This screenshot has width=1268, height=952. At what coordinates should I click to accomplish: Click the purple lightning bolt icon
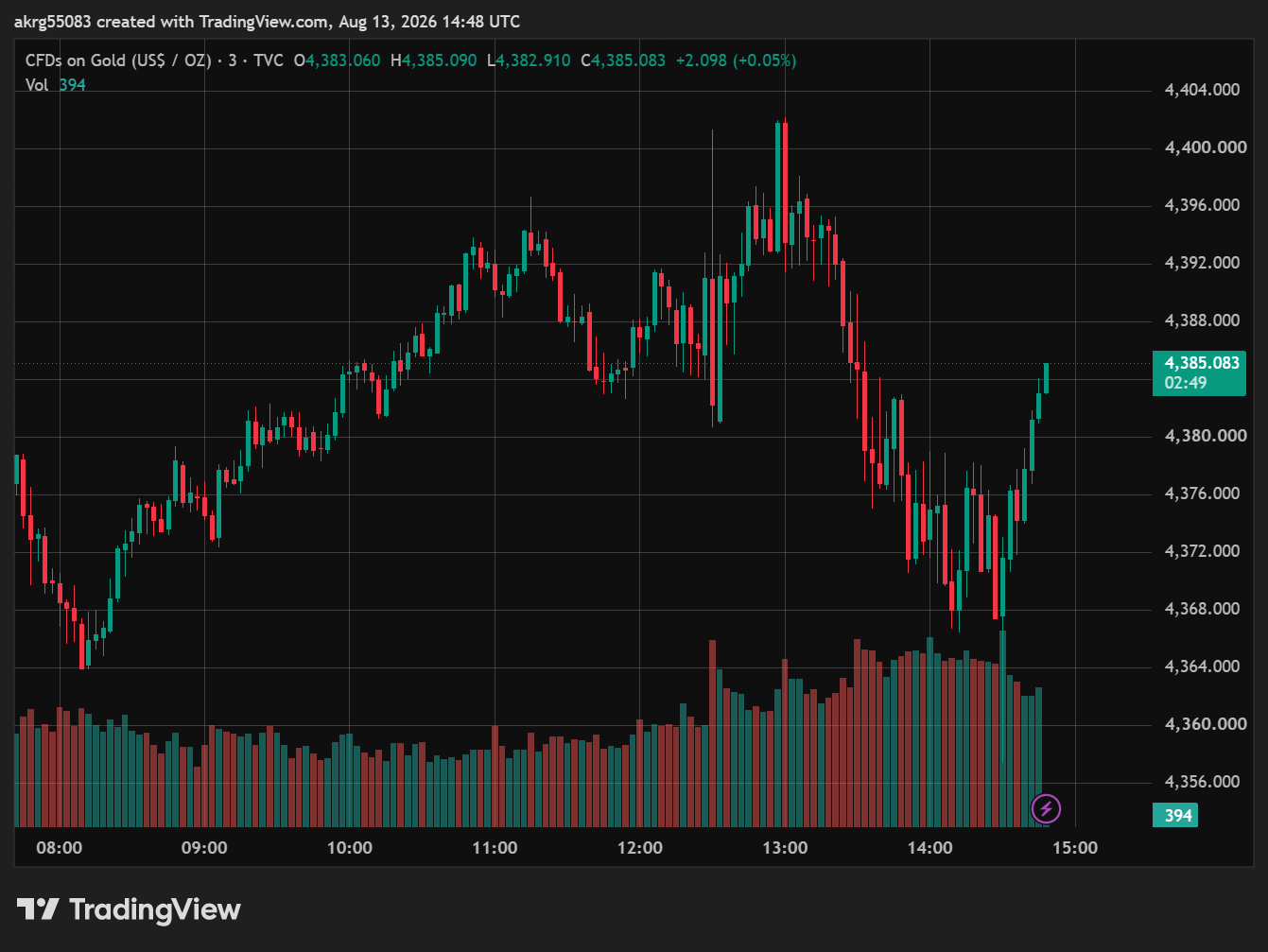click(x=1046, y=808)
